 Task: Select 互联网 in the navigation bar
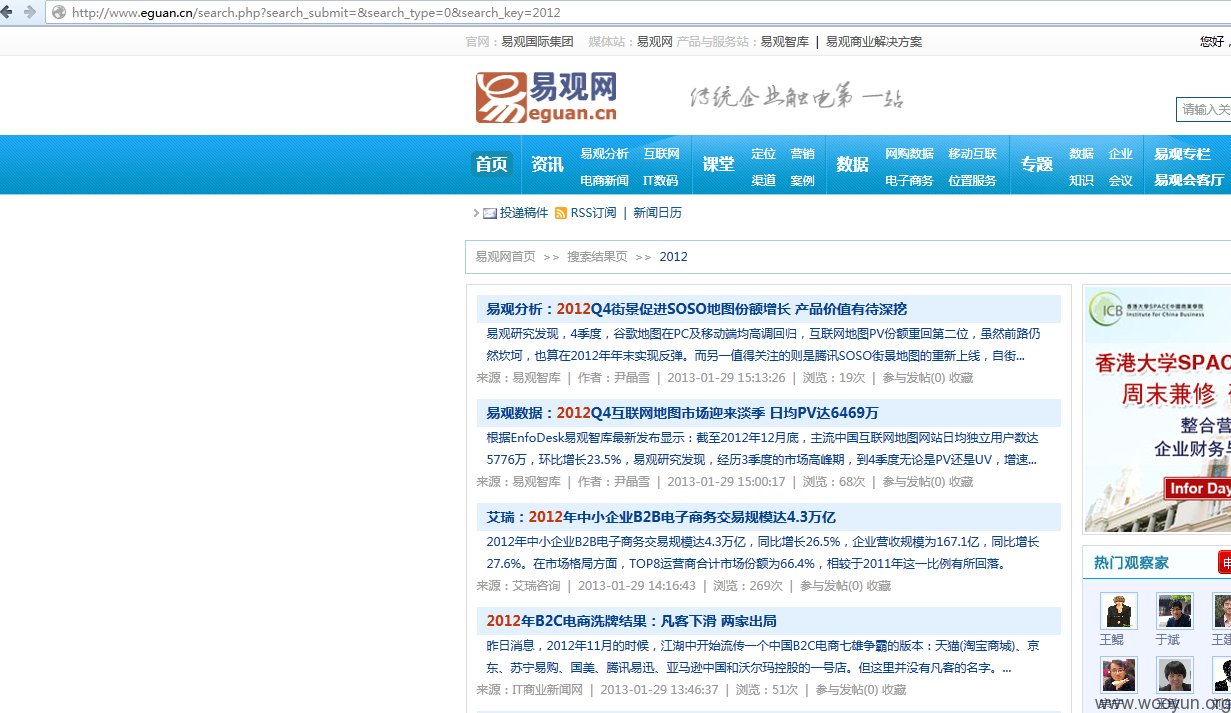point(661,154)
